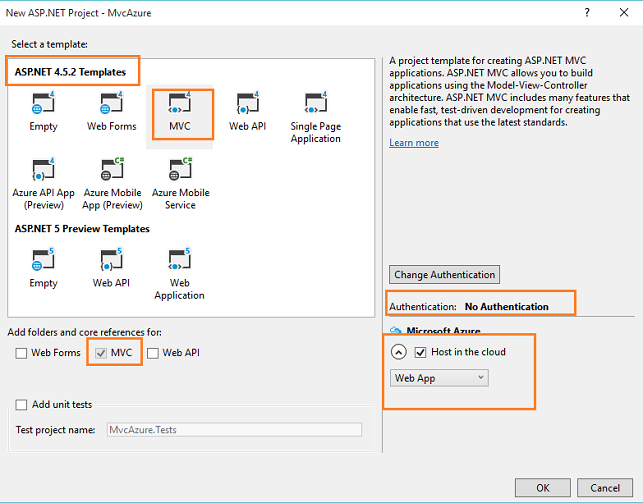Click the 'Select a template:' label
Viewport: 643px width, 503px height.
click(49, 44)
